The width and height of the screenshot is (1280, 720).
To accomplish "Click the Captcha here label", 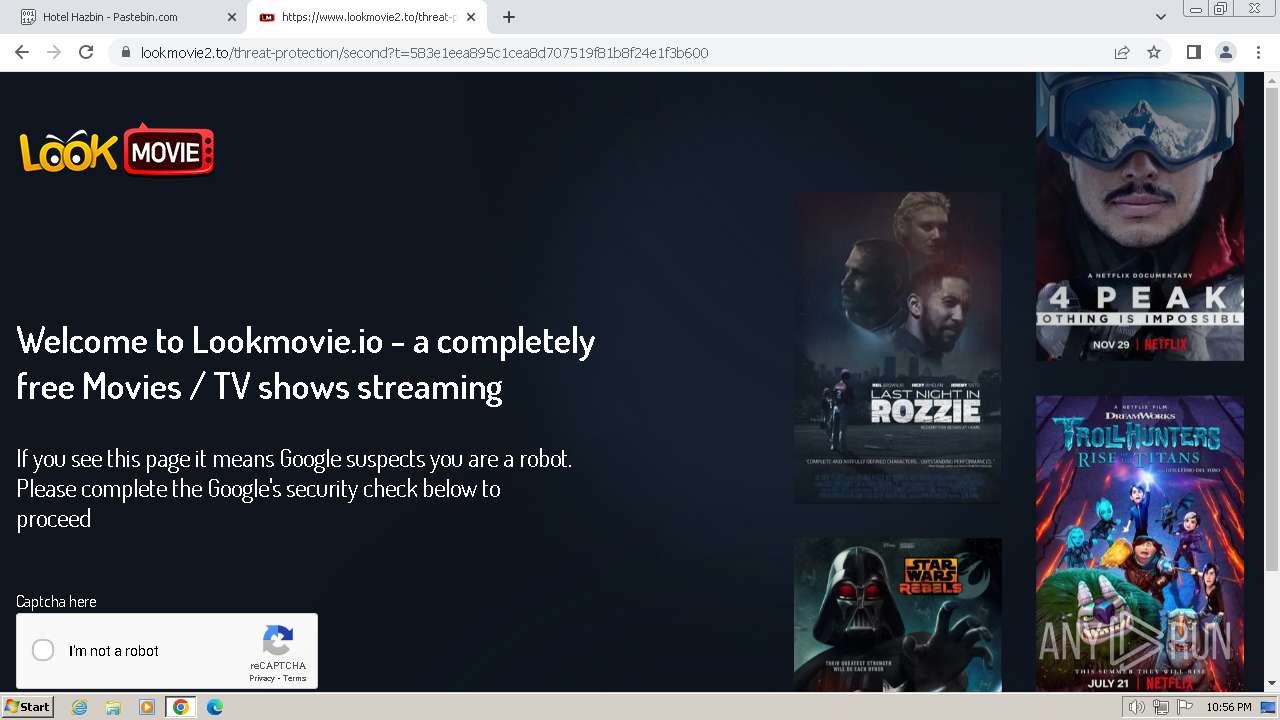I will 56,601.
